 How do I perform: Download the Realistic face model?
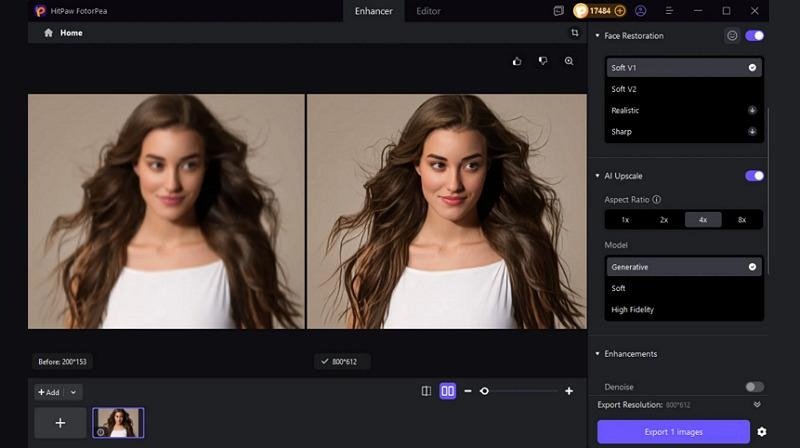pos(752,110)
